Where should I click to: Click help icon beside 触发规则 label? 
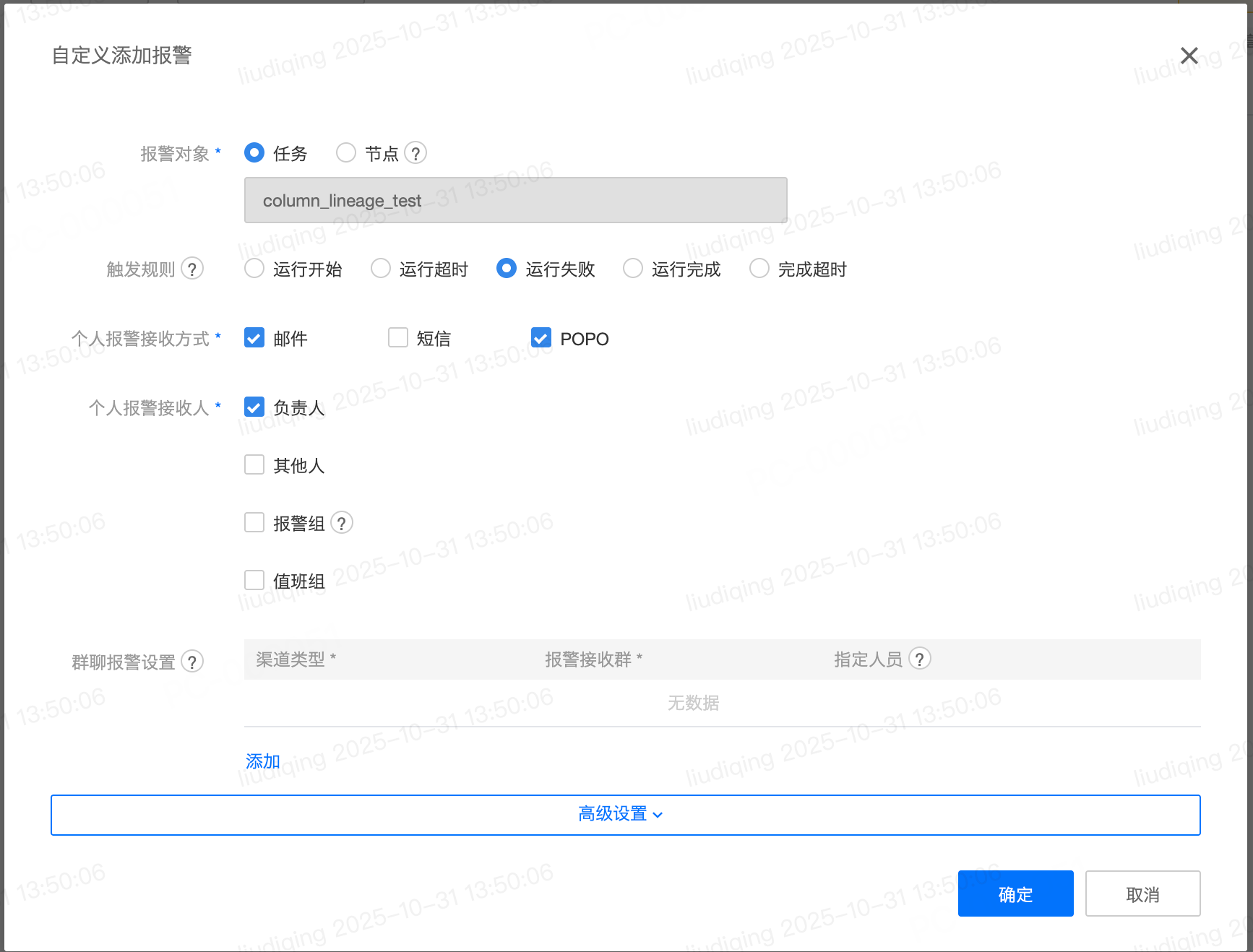[192, 269]
